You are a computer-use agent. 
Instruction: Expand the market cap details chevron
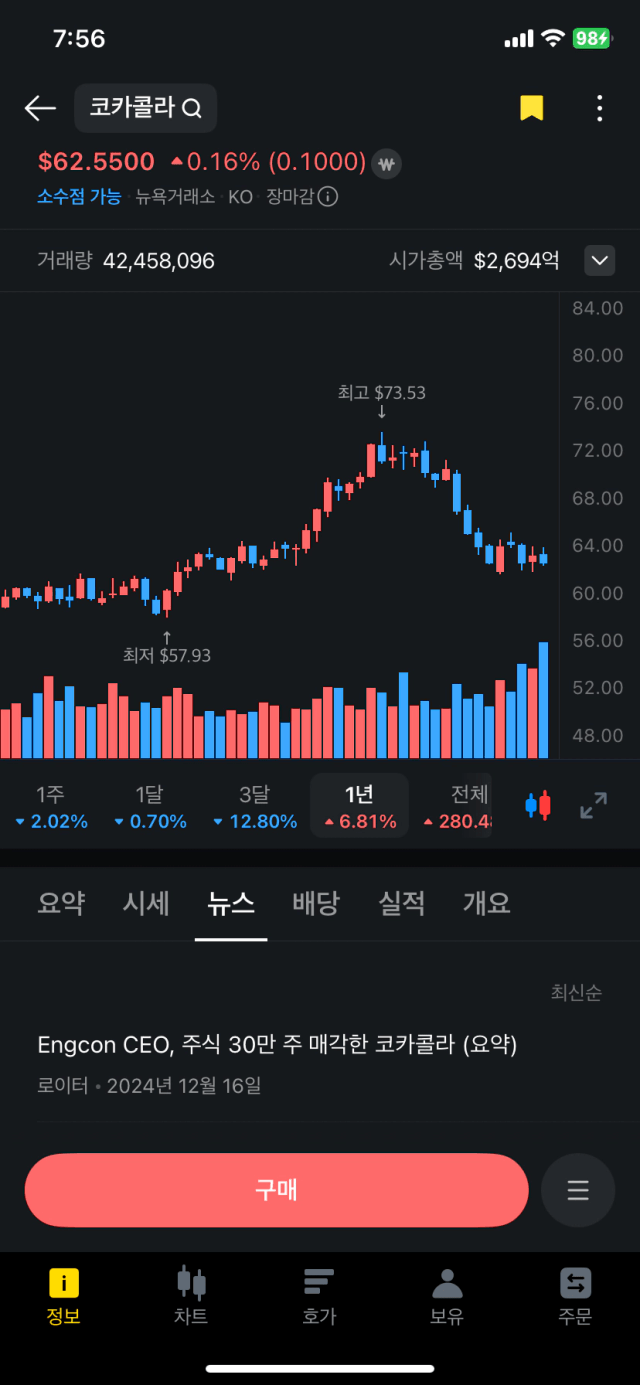[599, 261]
